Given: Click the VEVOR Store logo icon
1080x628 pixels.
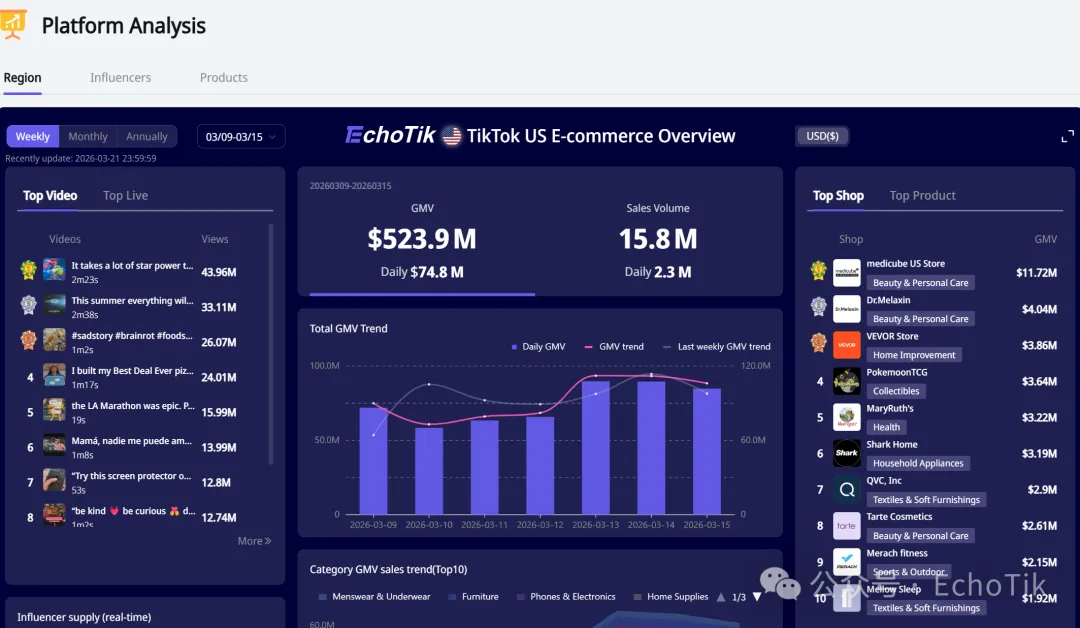Looking at the screenshot, I should coord(847,345).
